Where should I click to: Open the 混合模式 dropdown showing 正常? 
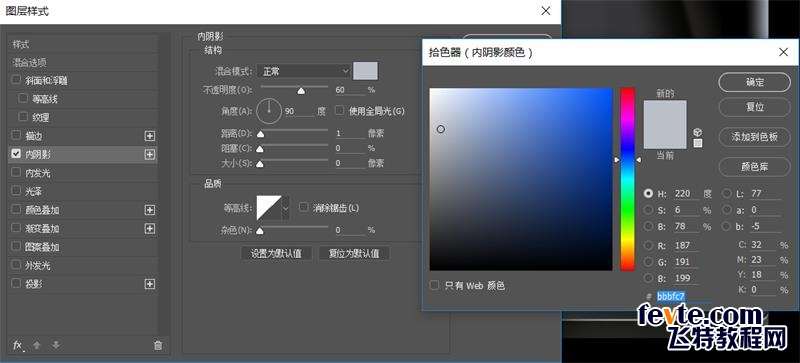pos(304,71)
